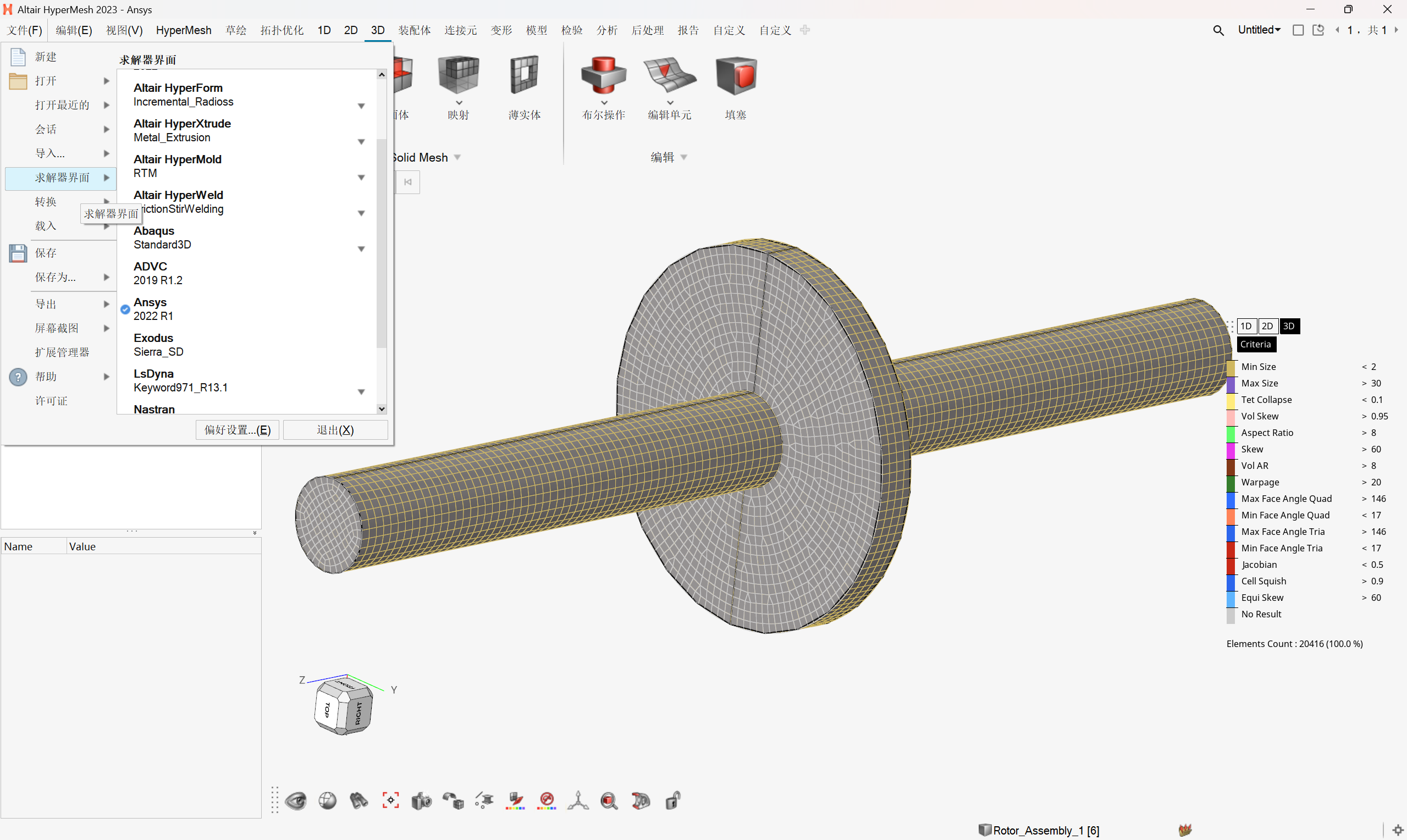Expand the LsDyna Keyword971_R13.1 dropdown arrow
1407x840 pixels.
coord(361,392)
